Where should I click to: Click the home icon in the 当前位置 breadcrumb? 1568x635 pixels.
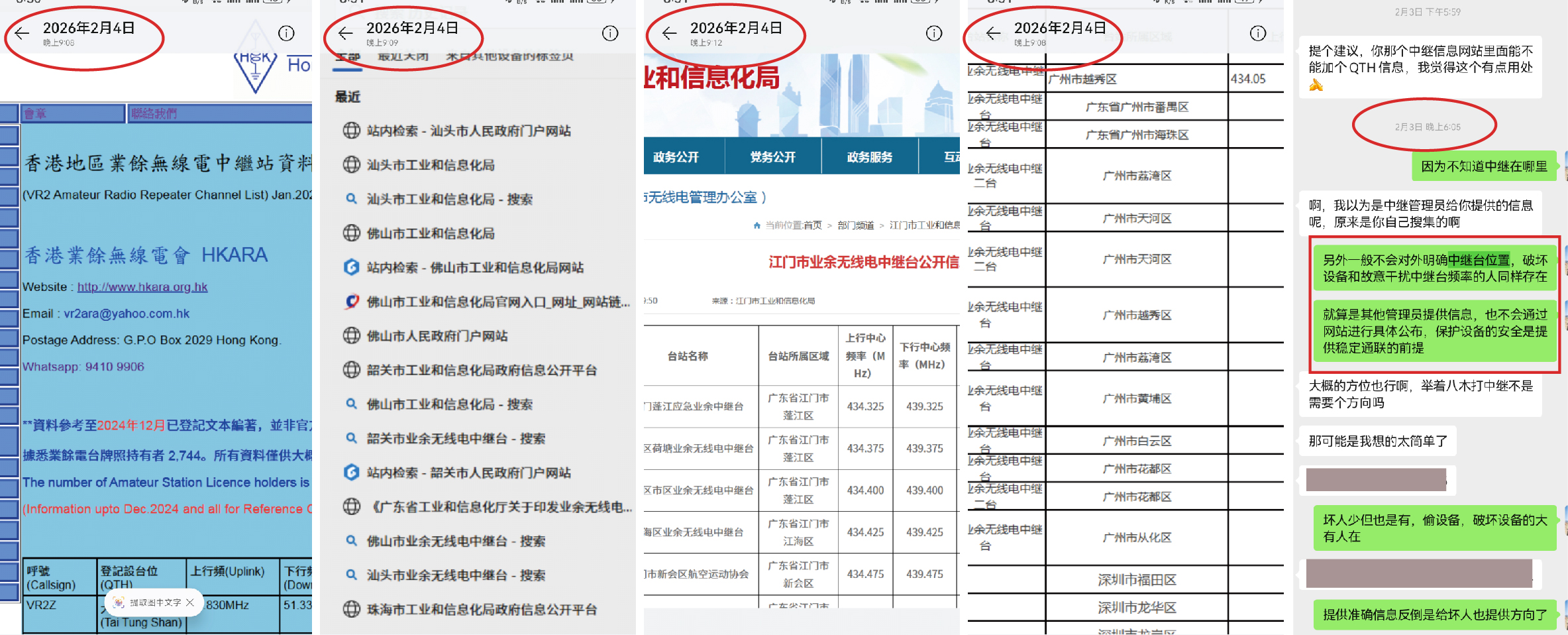757,225
